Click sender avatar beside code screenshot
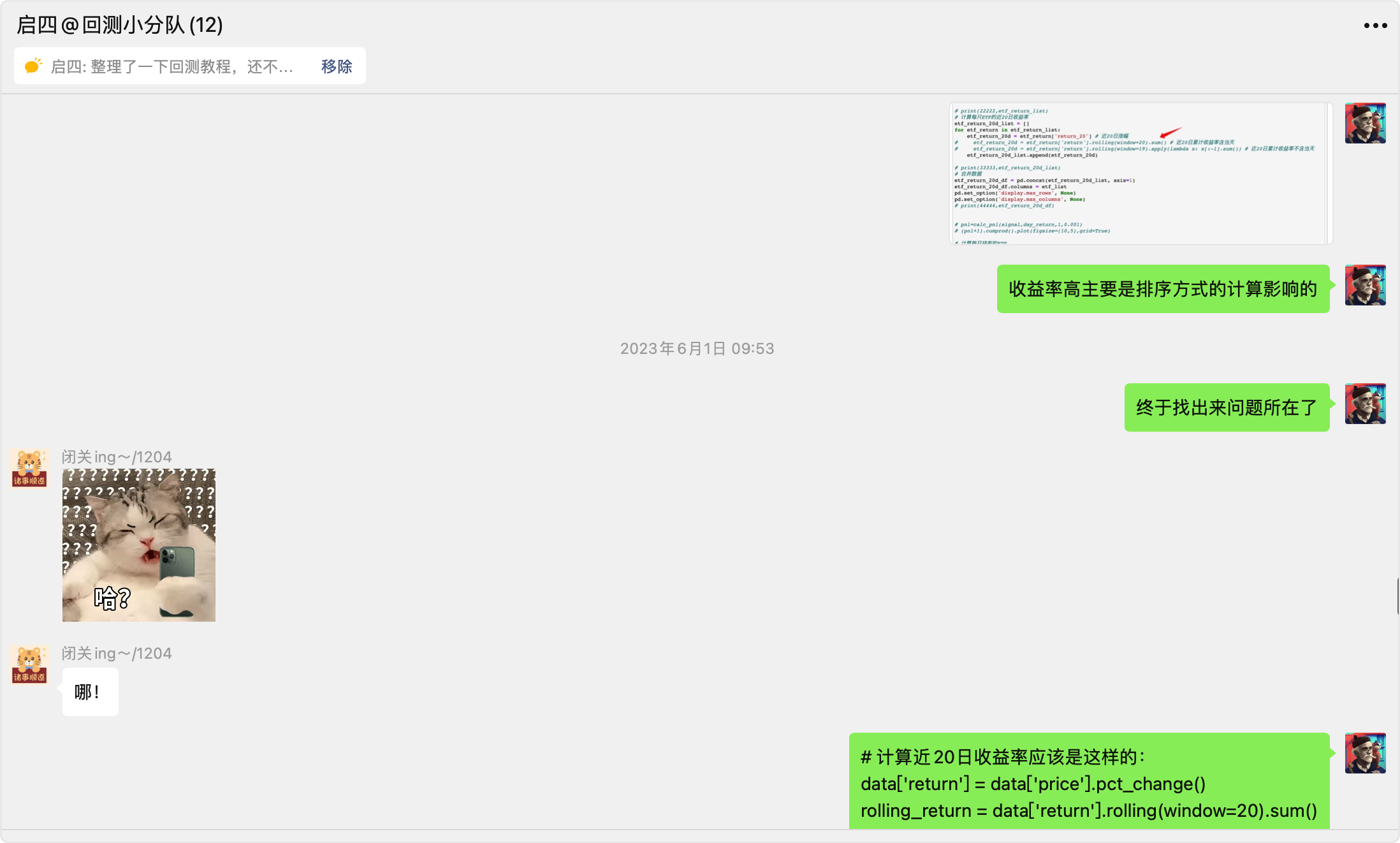1400x843 pixels. [1365, 123]
